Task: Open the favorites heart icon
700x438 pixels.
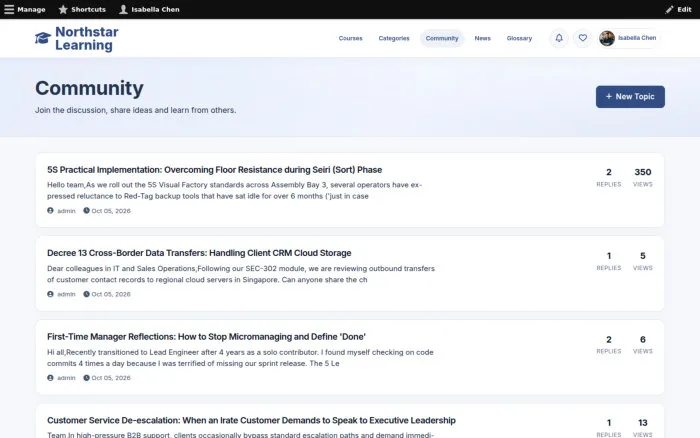Action: (x=583, y=38)
